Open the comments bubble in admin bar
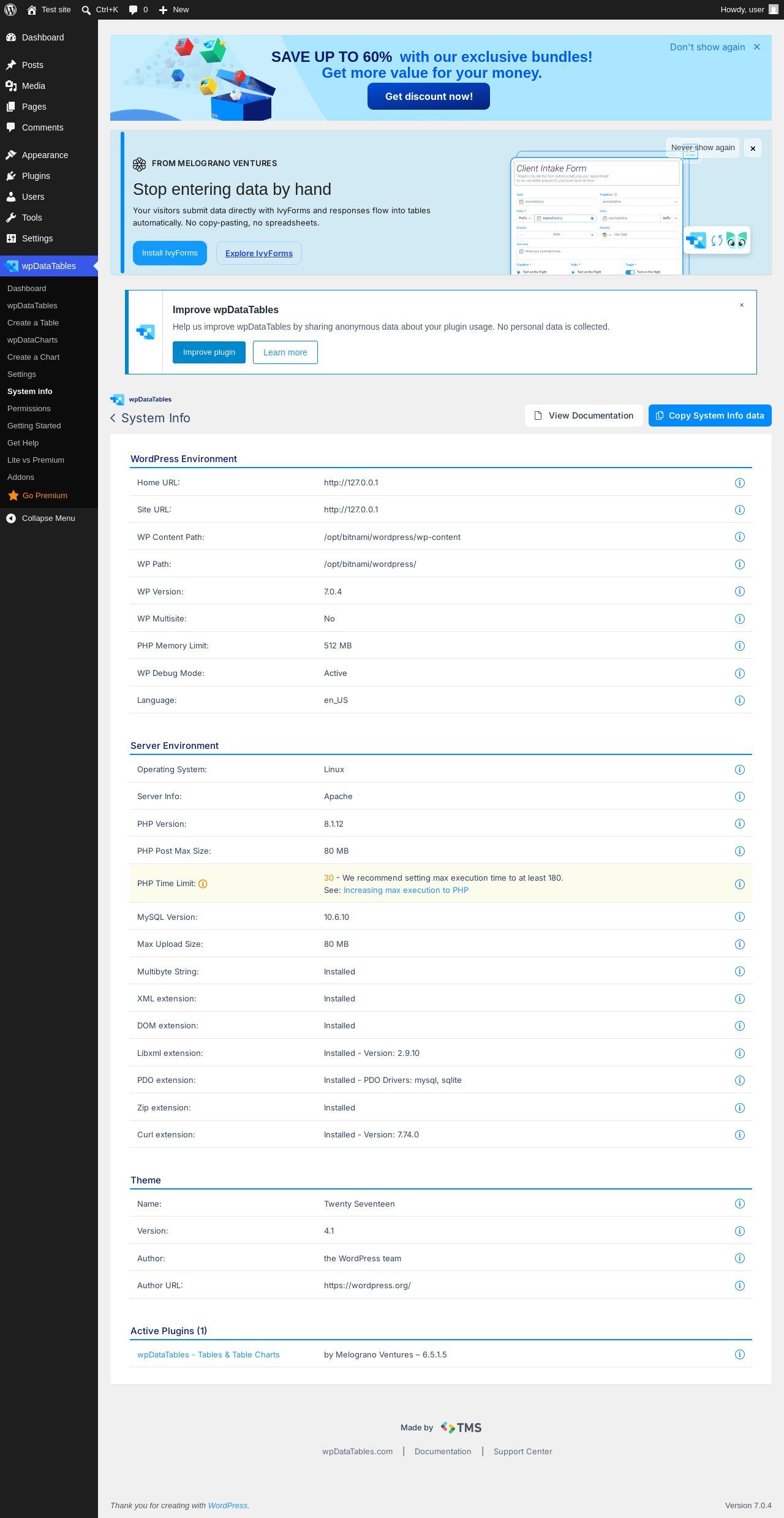The width and height of the screenshot is (784, 1518). (133, 10)
